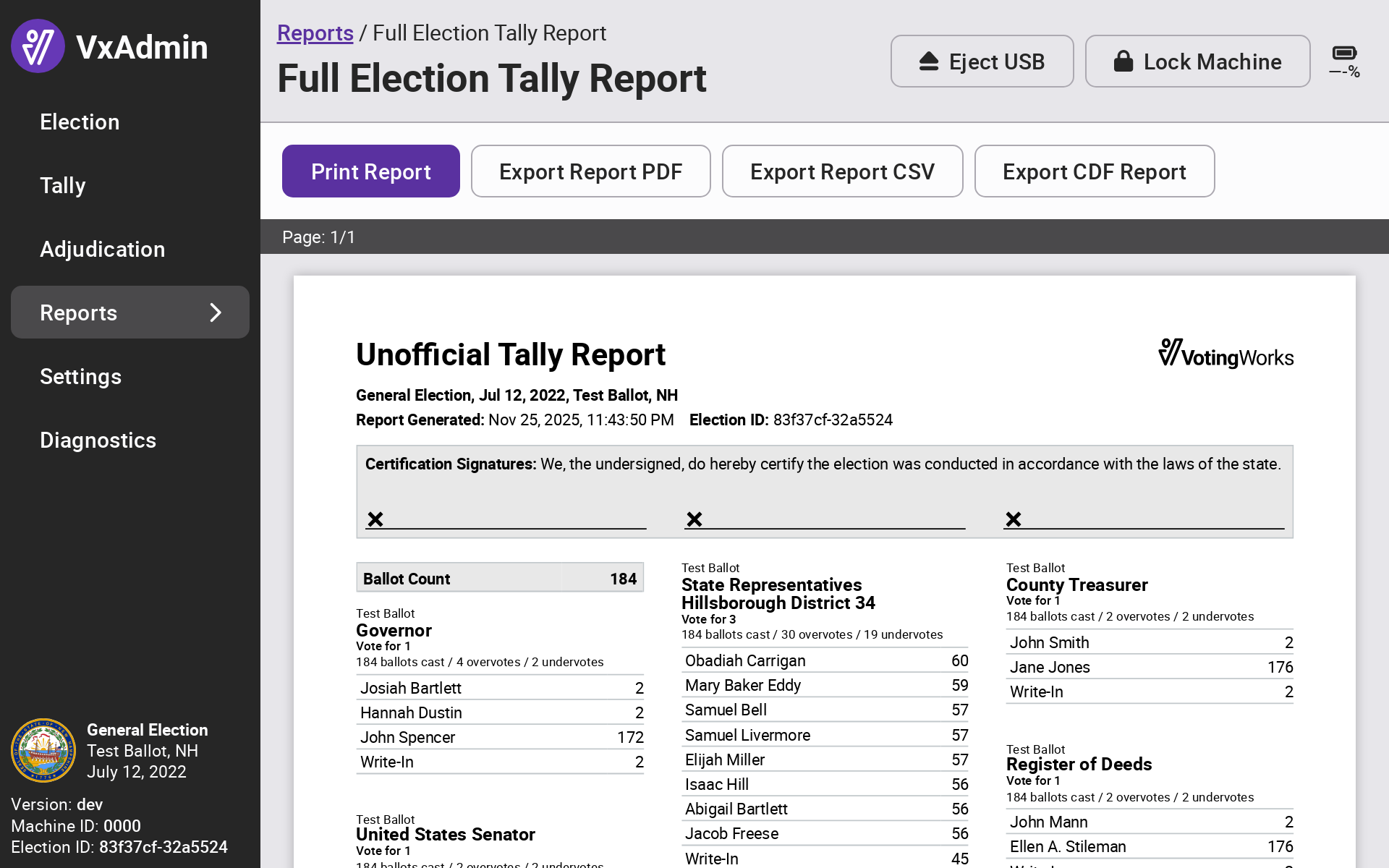Open the Election section
The height and width of the screenshot is (868, 1389).
tap(80, 122)
